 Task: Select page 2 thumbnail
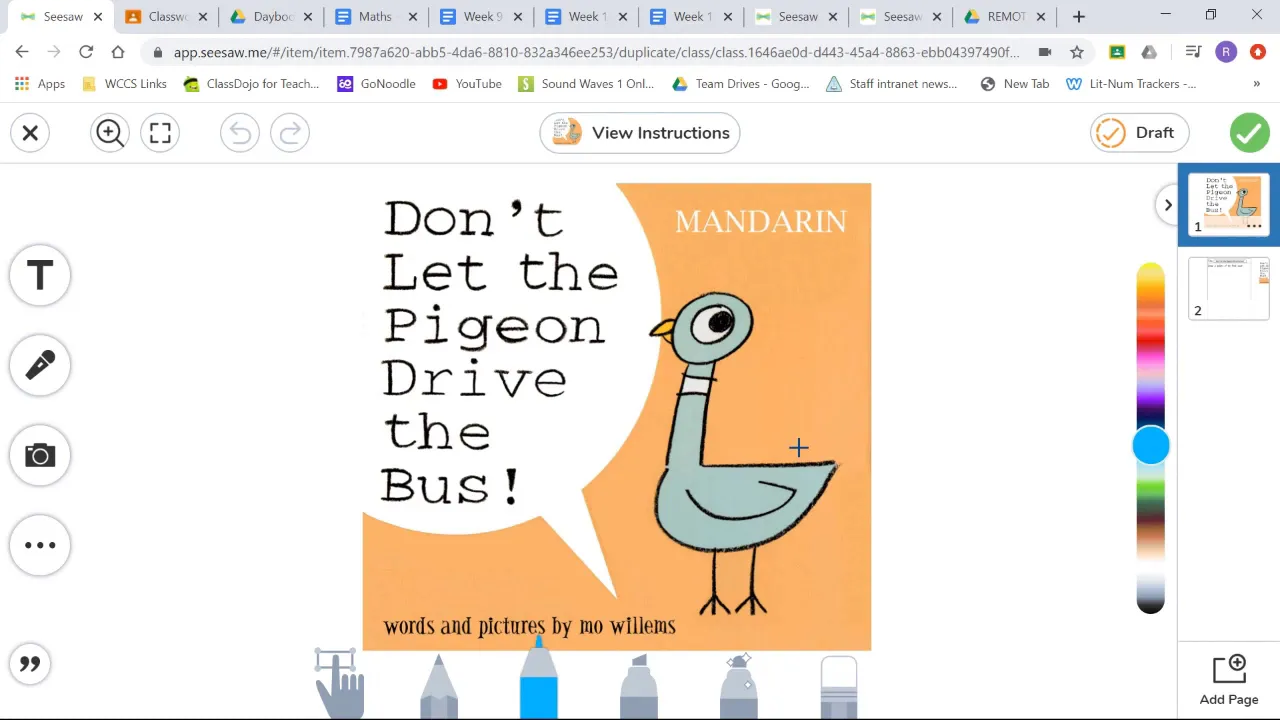coord(1229,289)
